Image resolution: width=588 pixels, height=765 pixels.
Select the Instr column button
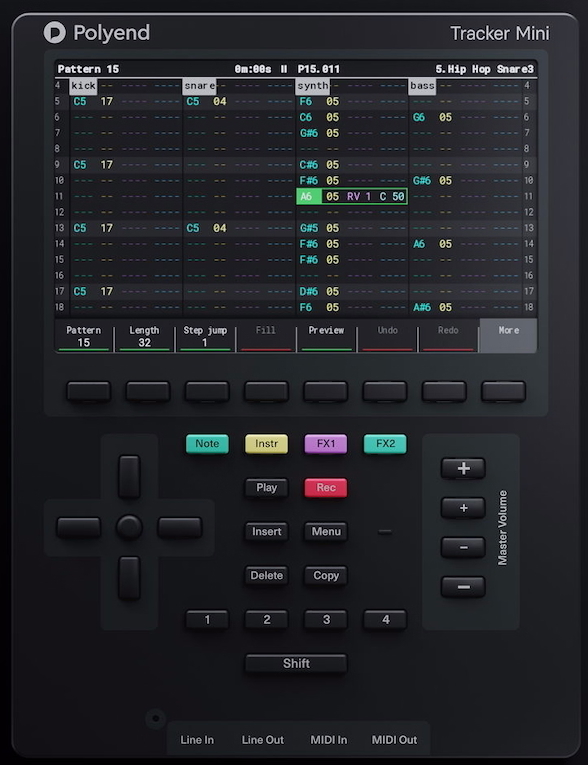(x=266, y=444)
